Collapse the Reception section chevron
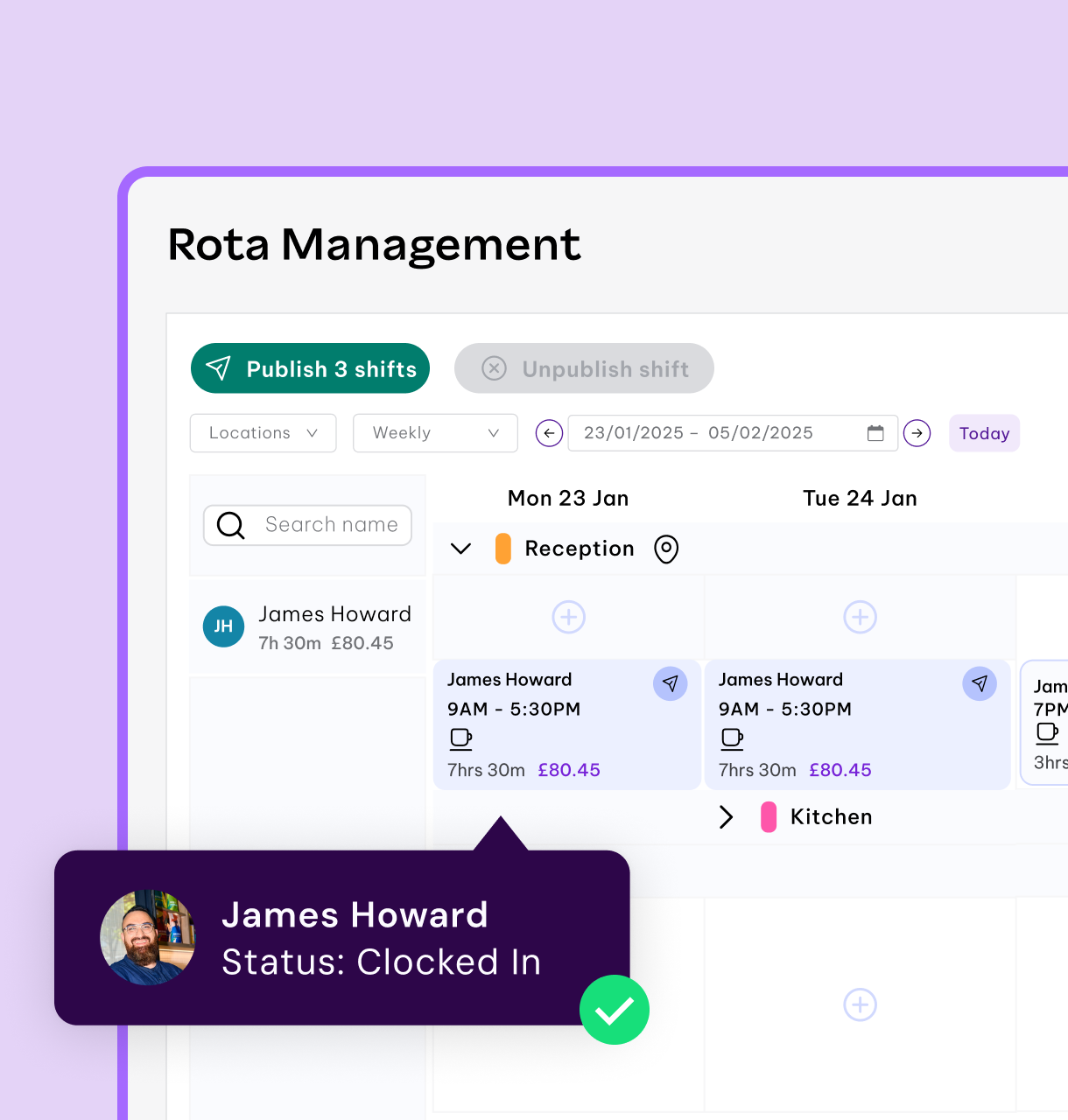Image resolution: width=1068 pixels, height=1120 pixels. click(460, 549)
